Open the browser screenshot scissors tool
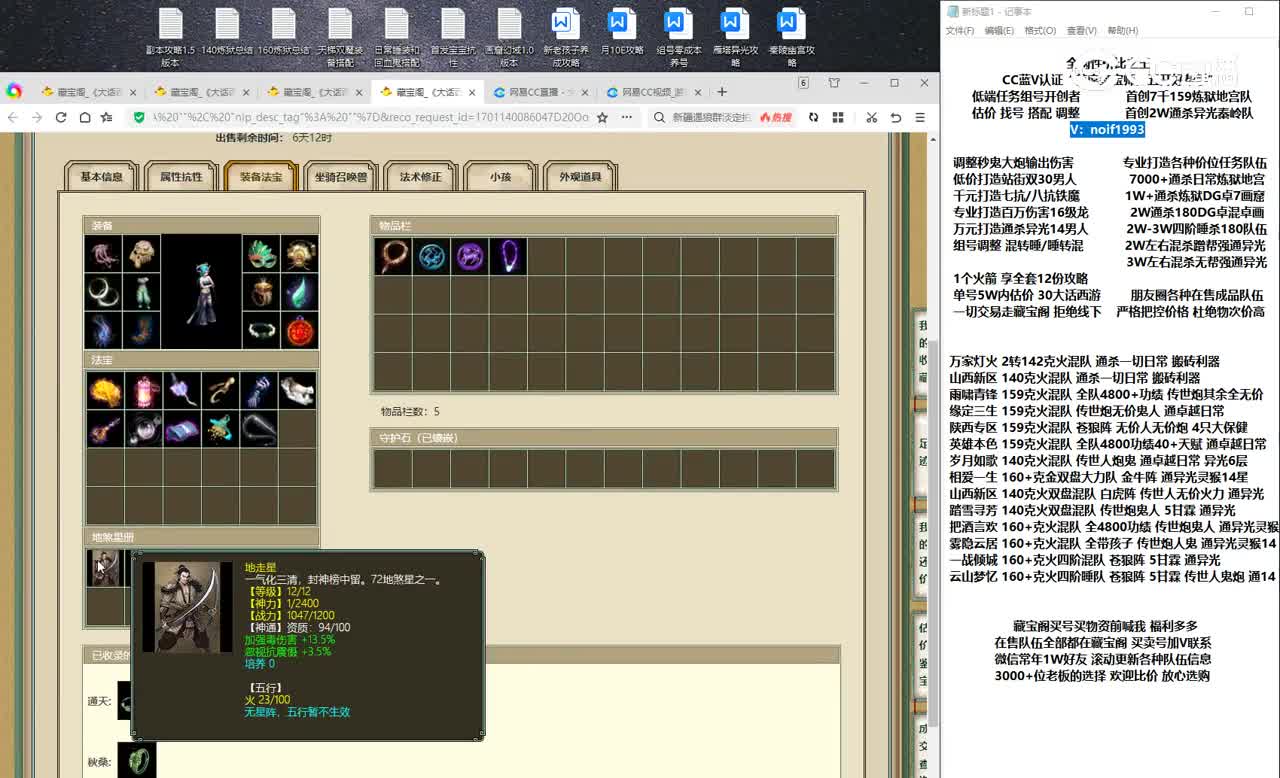Viewport: 1280px width, 778px height. tap(871, 117)
